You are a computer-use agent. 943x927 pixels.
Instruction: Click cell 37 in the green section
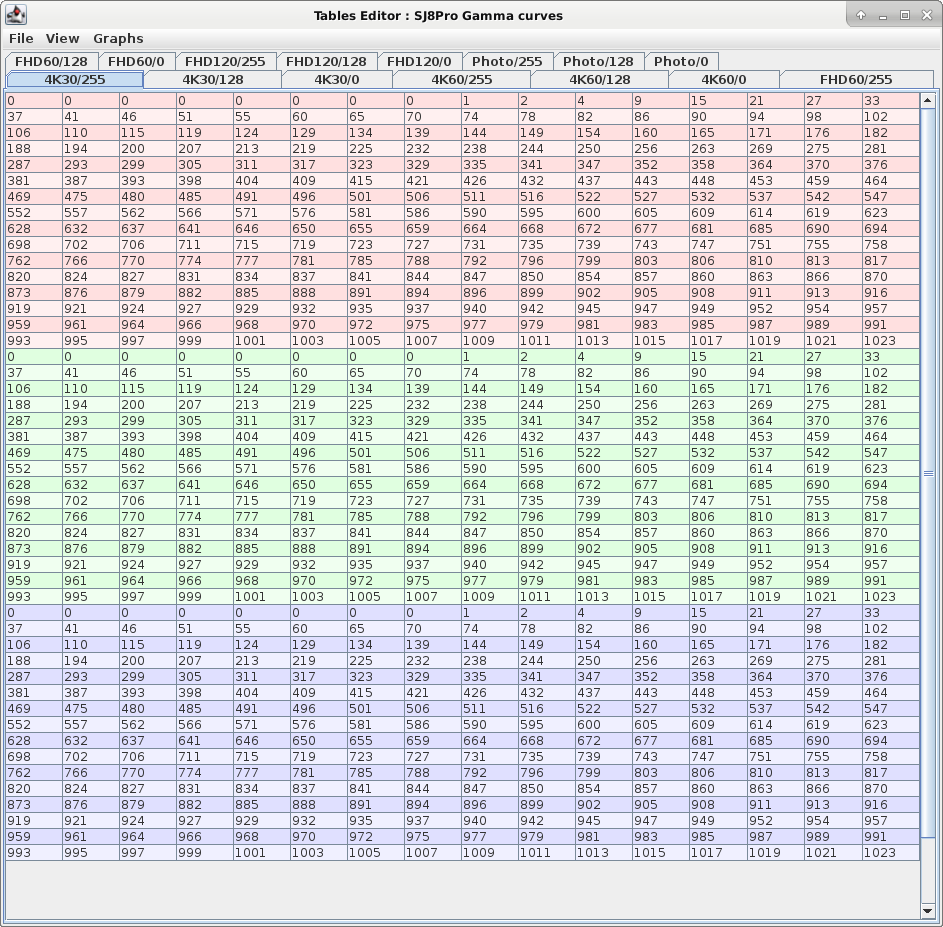click(34, 372)
